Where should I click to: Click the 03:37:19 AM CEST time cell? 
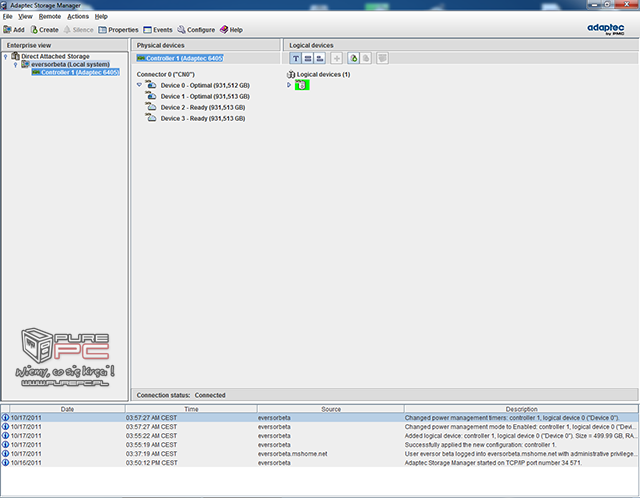click(x=151, y=454)
